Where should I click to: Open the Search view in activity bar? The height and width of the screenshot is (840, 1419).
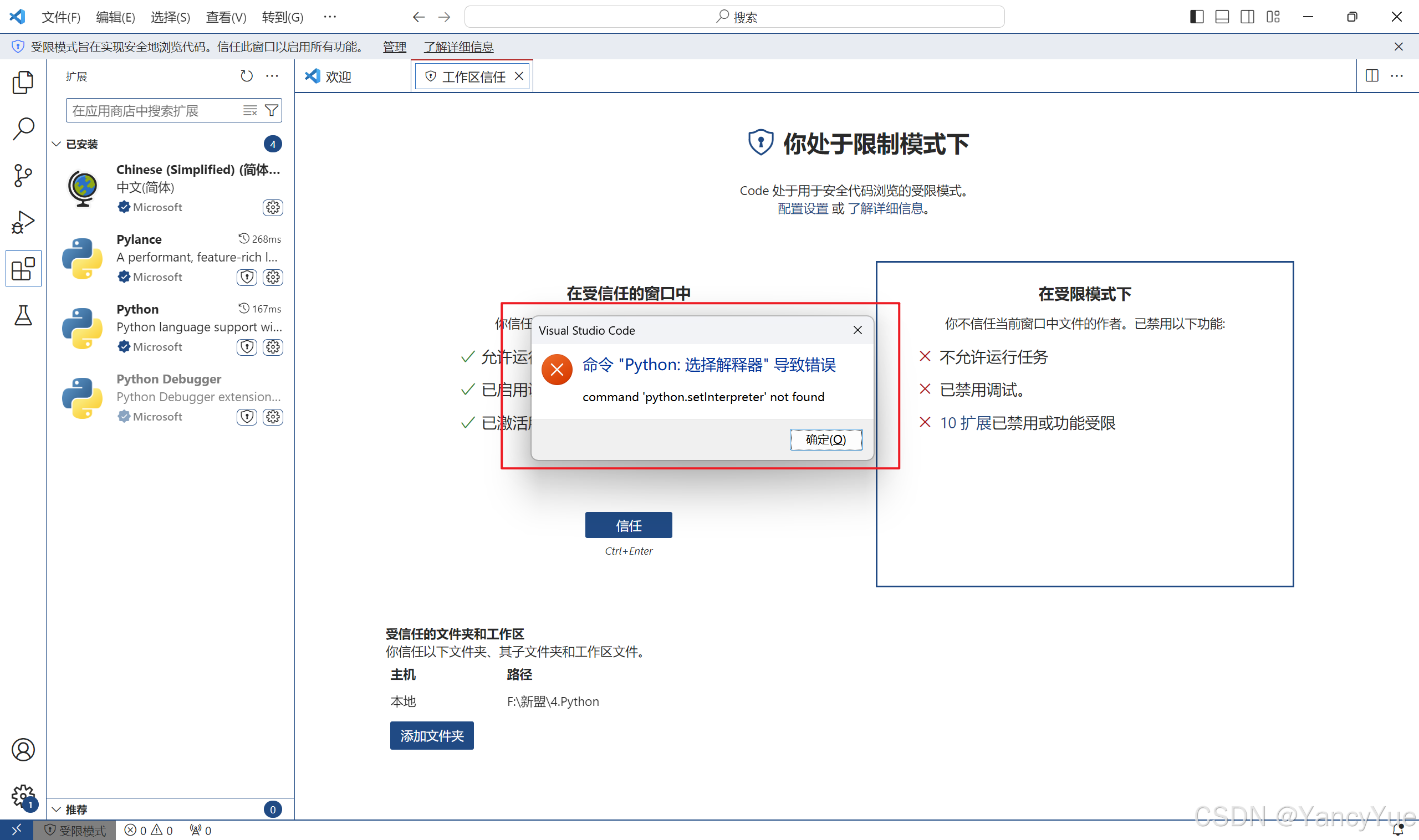23,129
